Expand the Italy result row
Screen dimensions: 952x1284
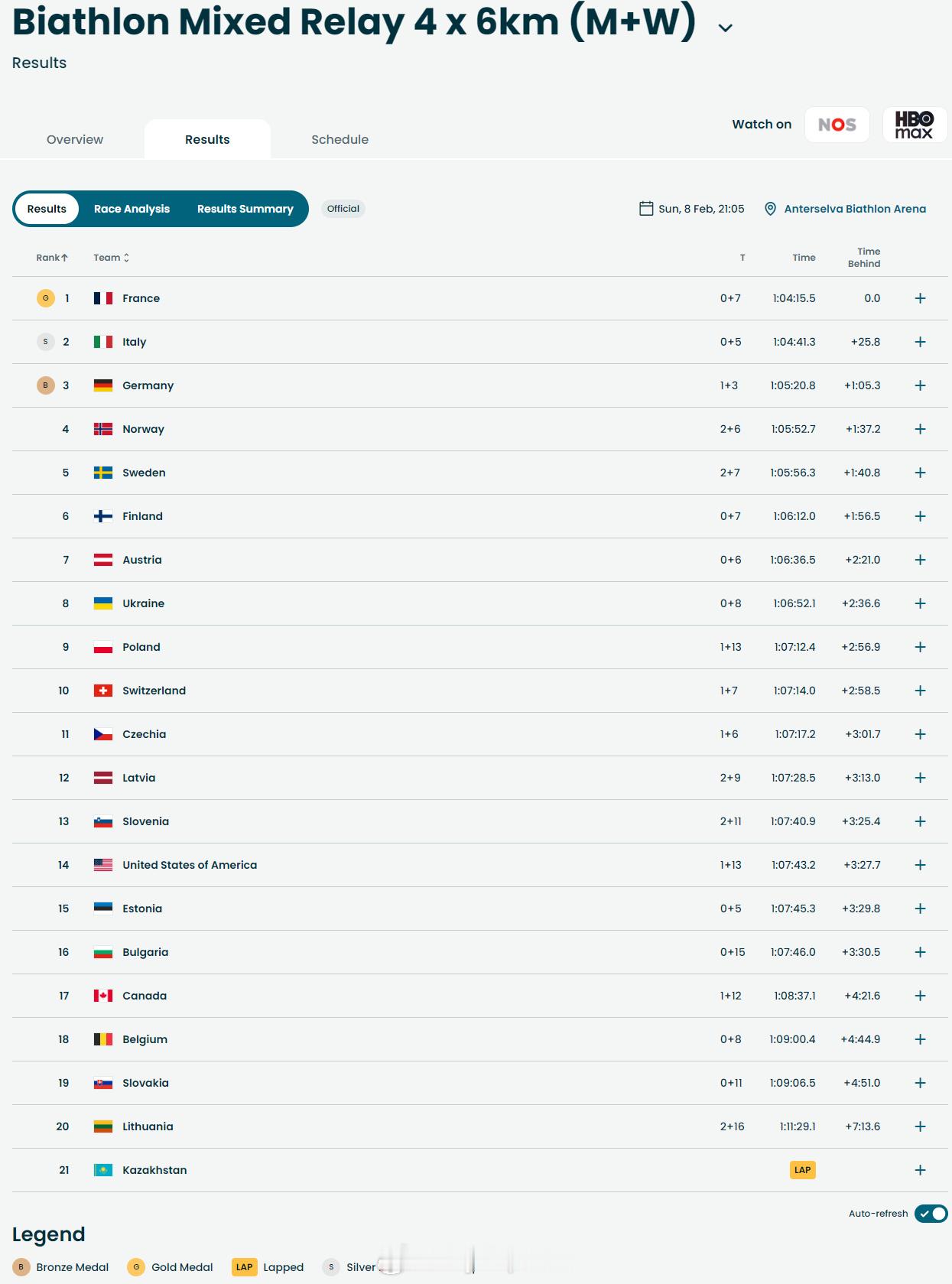920,342
